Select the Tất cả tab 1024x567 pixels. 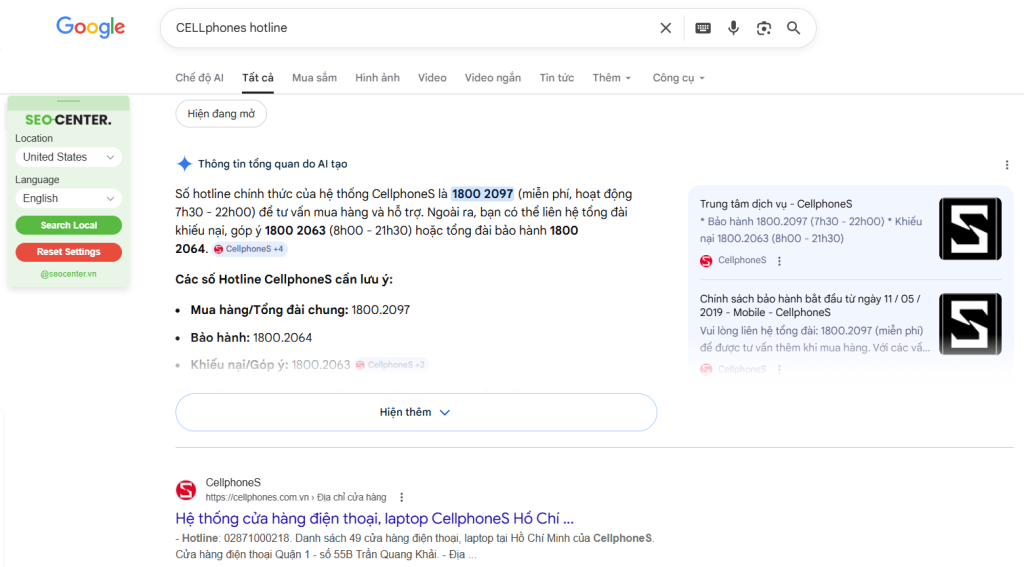click(x=258, y=78)
